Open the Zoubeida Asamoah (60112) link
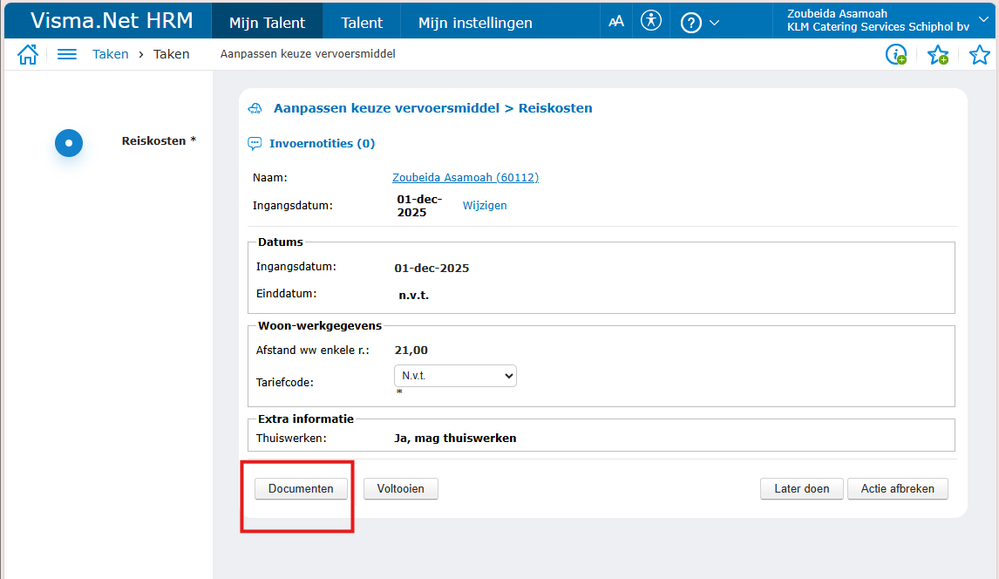This screenshot has width=999, height=579. point(465,178)
